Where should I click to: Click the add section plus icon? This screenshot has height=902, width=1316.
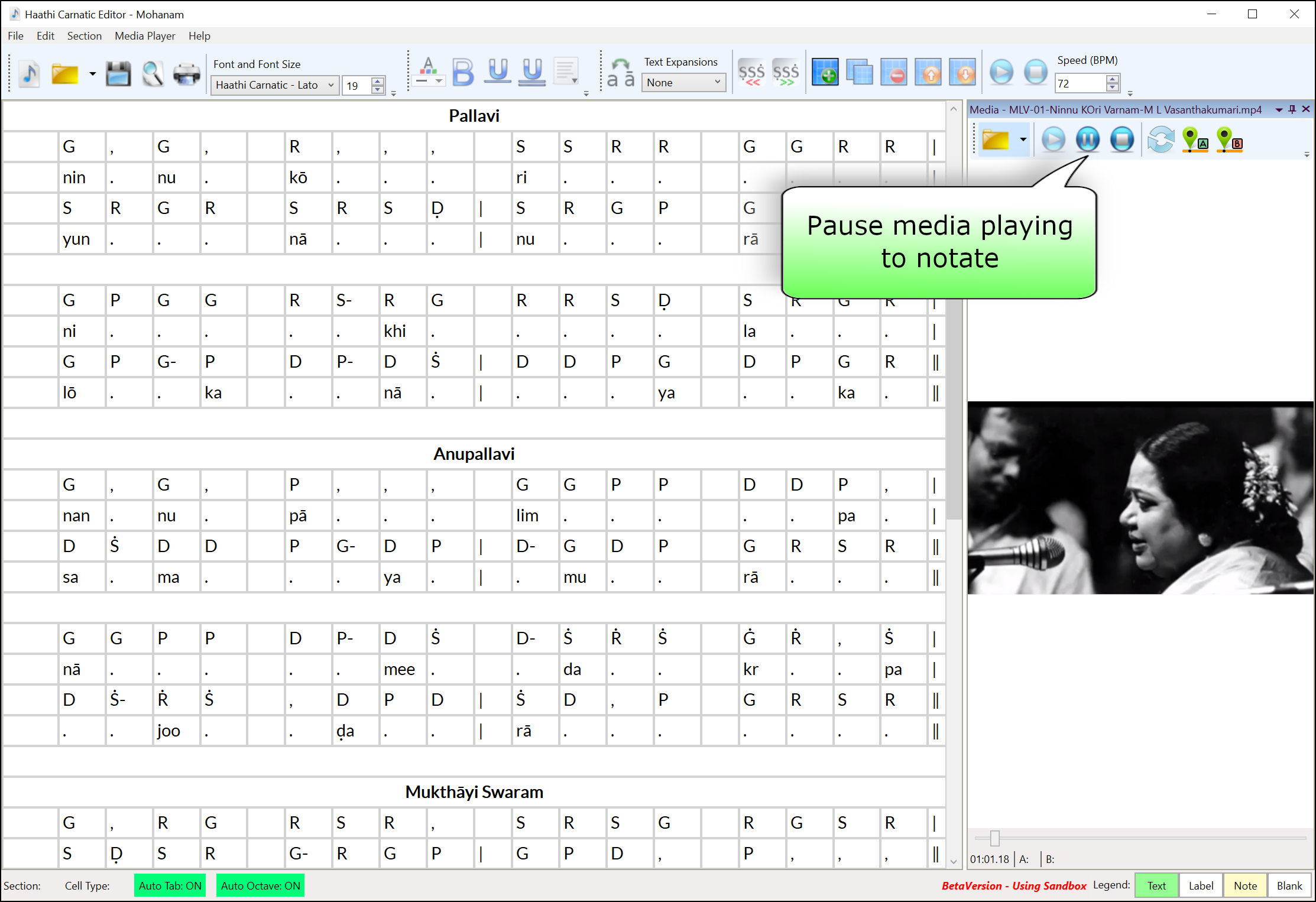(x=825, y=73)
